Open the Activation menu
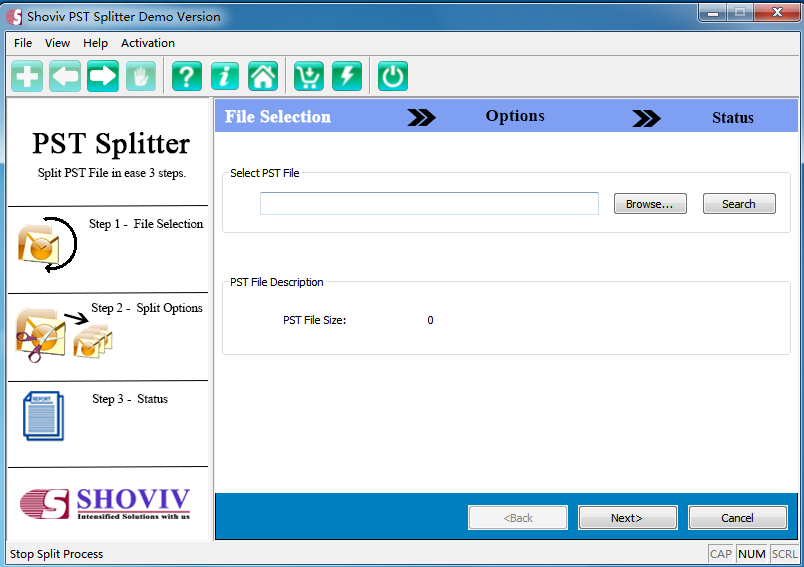The width and height of the screenshot is (804, 567). pos(148,43)
